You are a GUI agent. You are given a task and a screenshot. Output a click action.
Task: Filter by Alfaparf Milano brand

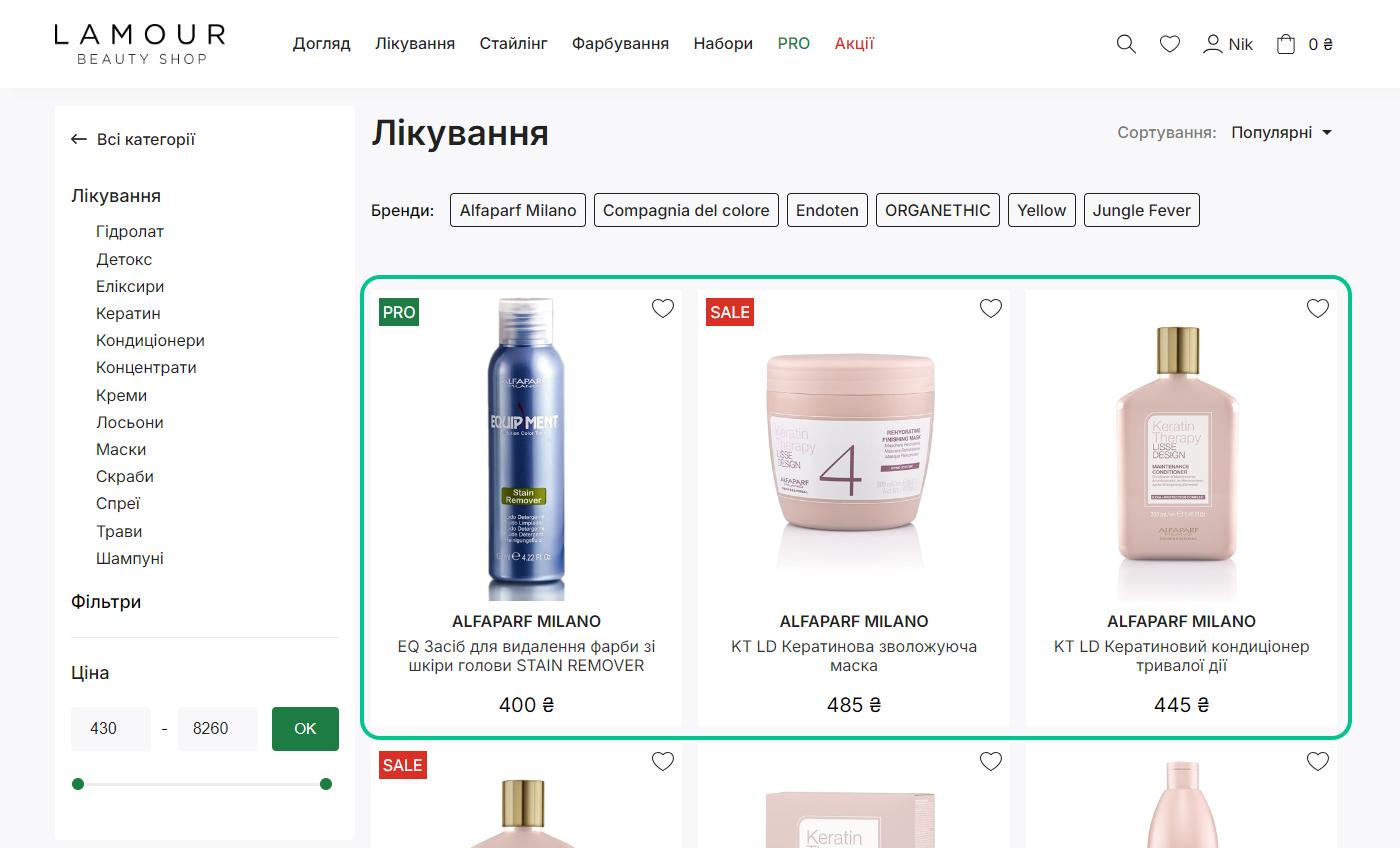tap(518, 210)
